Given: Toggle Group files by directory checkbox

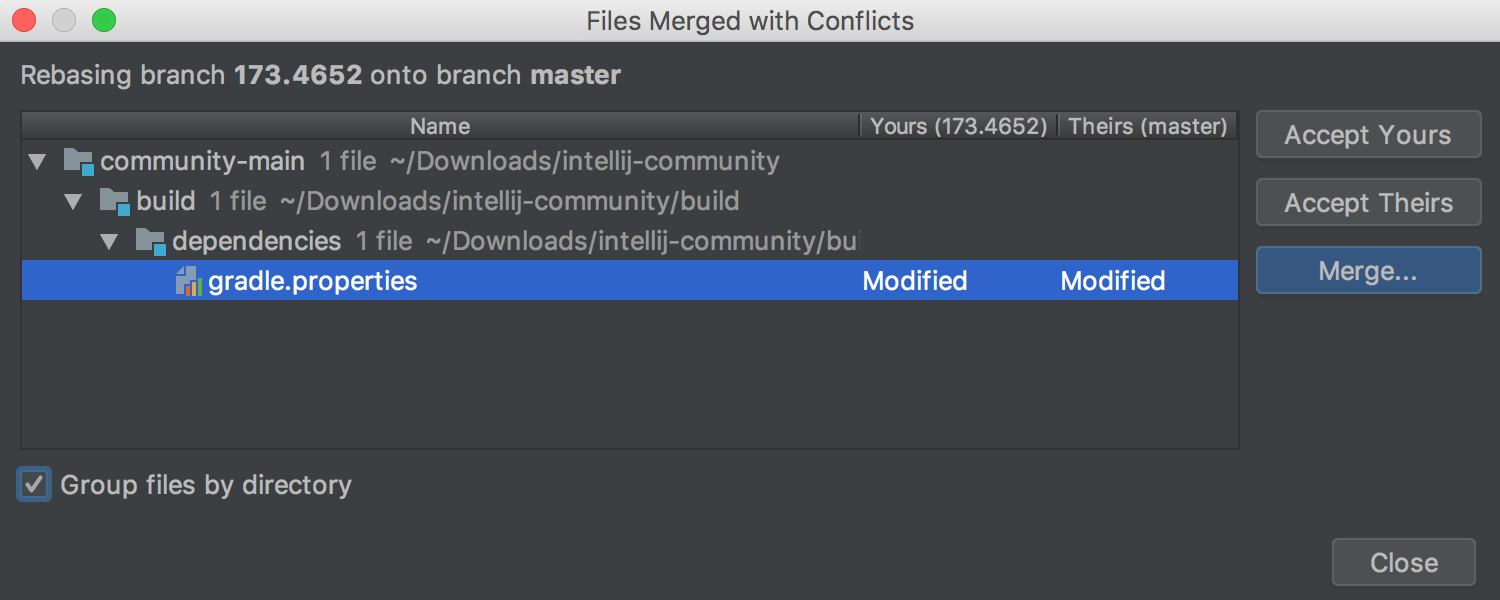Looking at the screenshot, I should pos(34,485).
